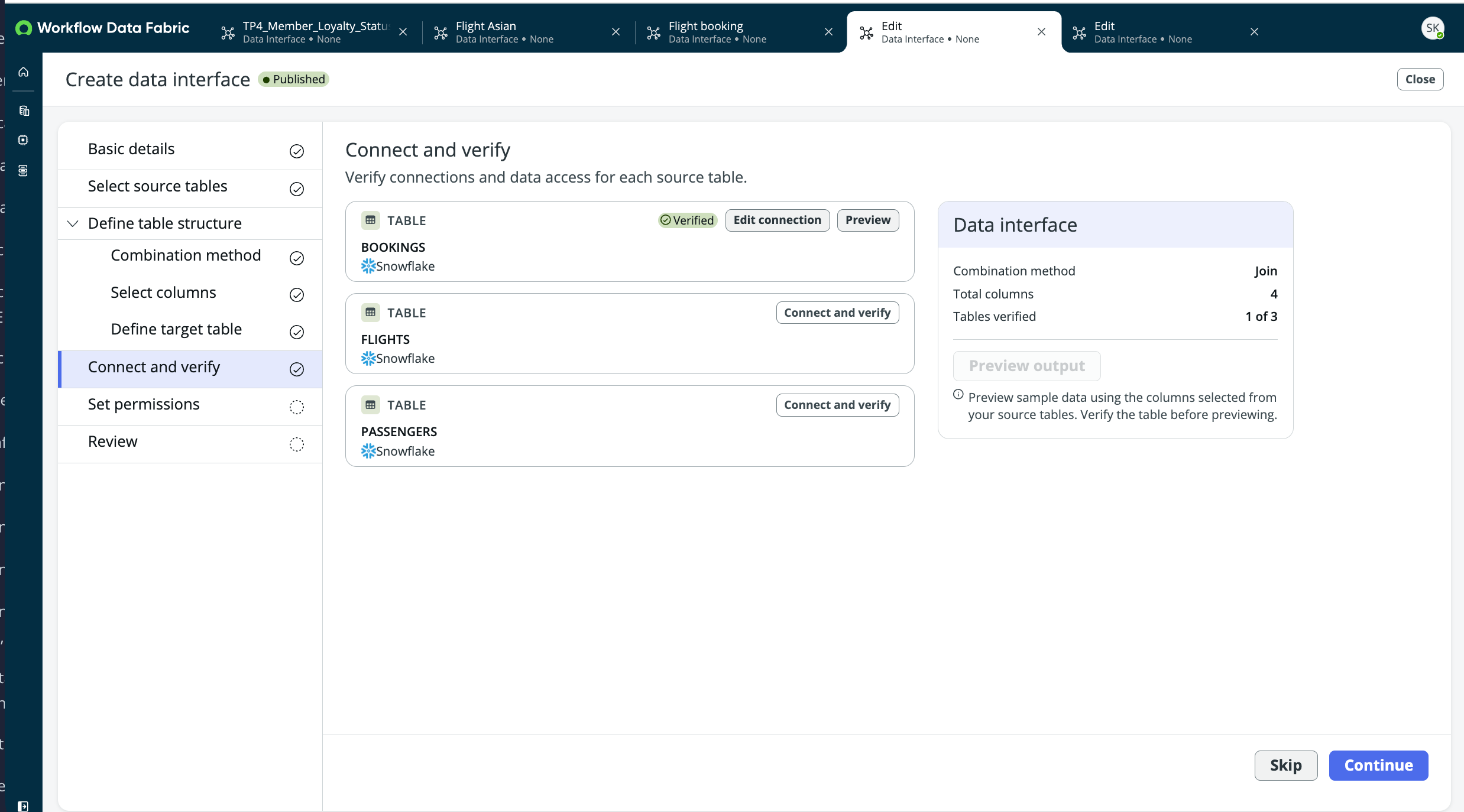Click the blue Continue button
1464x812 pixels.
1378,765
